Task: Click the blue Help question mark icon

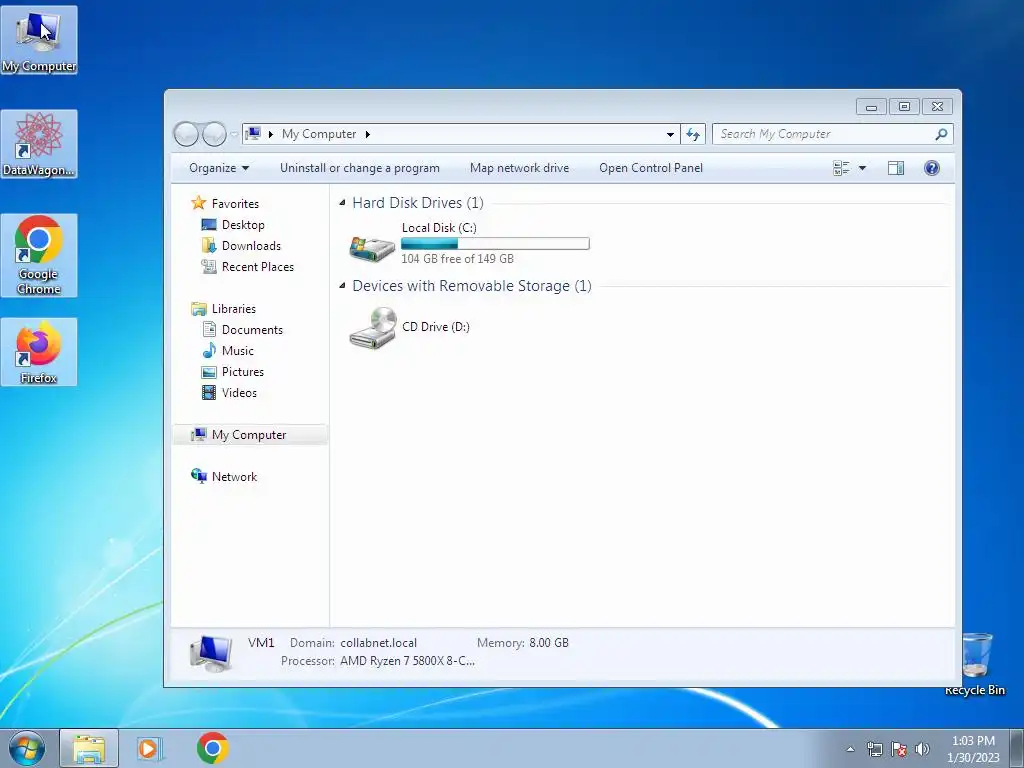Action: (x=932, y=168)
